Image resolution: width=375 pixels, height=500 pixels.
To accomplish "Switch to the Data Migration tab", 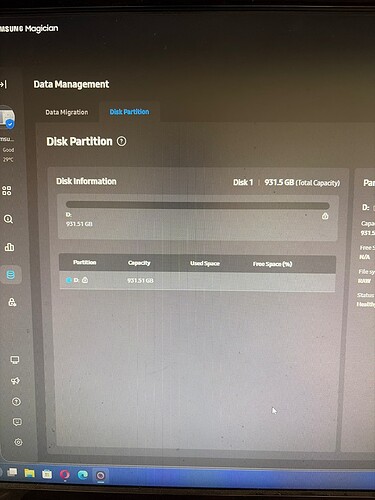I will point(67,112).
